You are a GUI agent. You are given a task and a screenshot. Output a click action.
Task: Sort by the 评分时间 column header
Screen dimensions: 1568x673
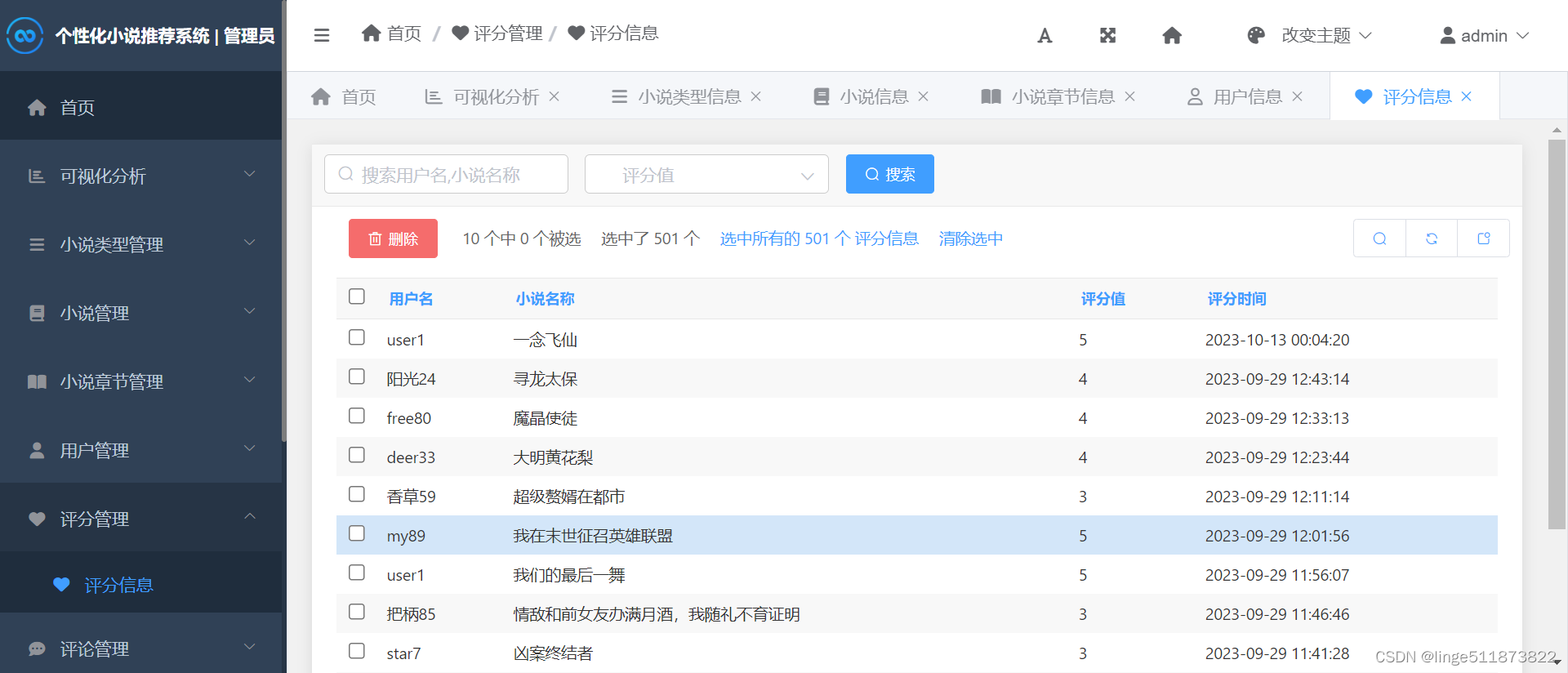(1237, 299)
